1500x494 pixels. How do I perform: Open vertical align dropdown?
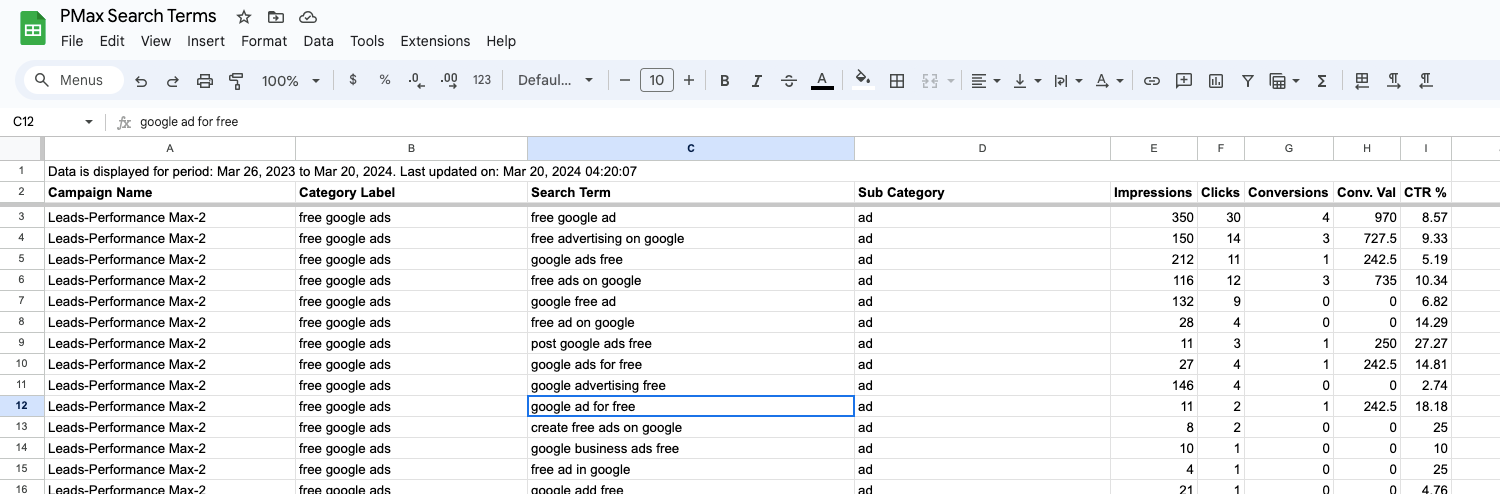click(x=1027, y=81)
